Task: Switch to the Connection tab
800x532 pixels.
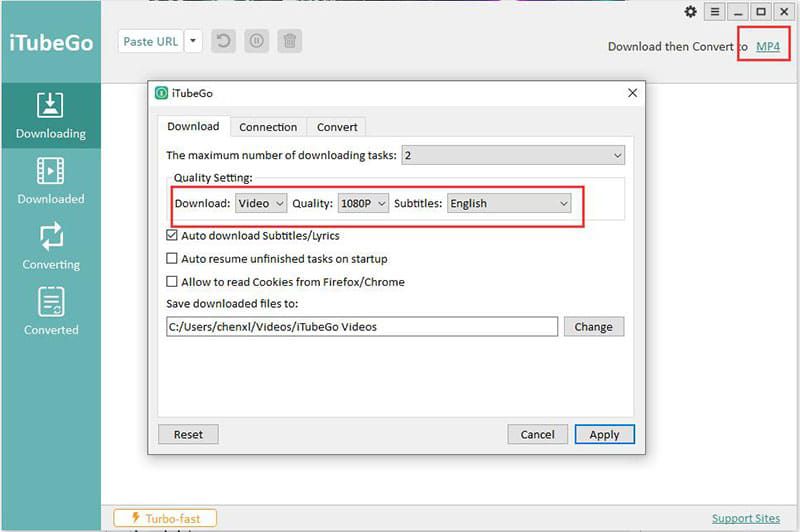Action: point(268,127)
